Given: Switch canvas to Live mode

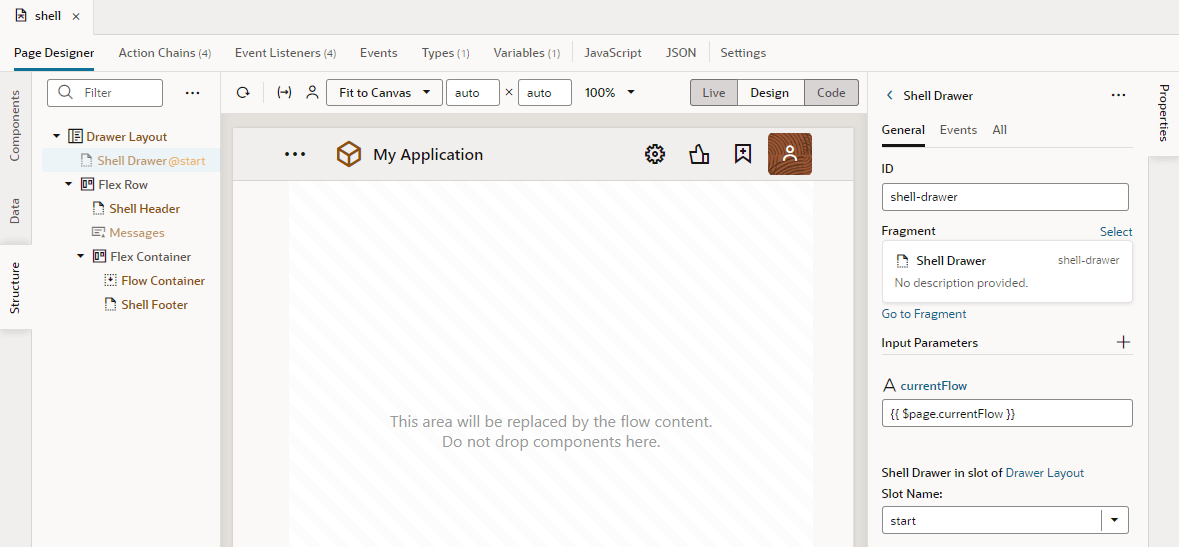Looking at the screenshot, I should coord(714,93).
